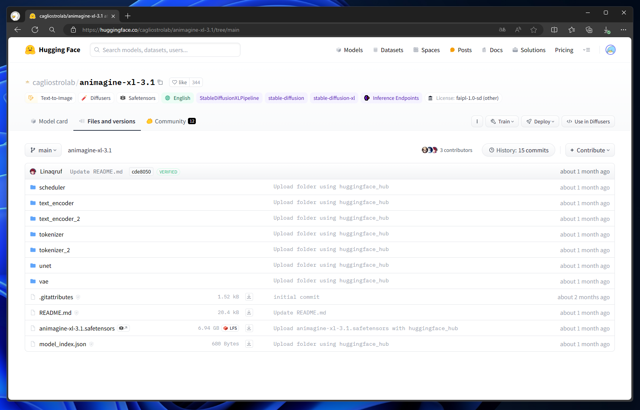This screenshot has width=640, height=410.
Task: Go to Spaces in top navigation
Action: [427, 50]
